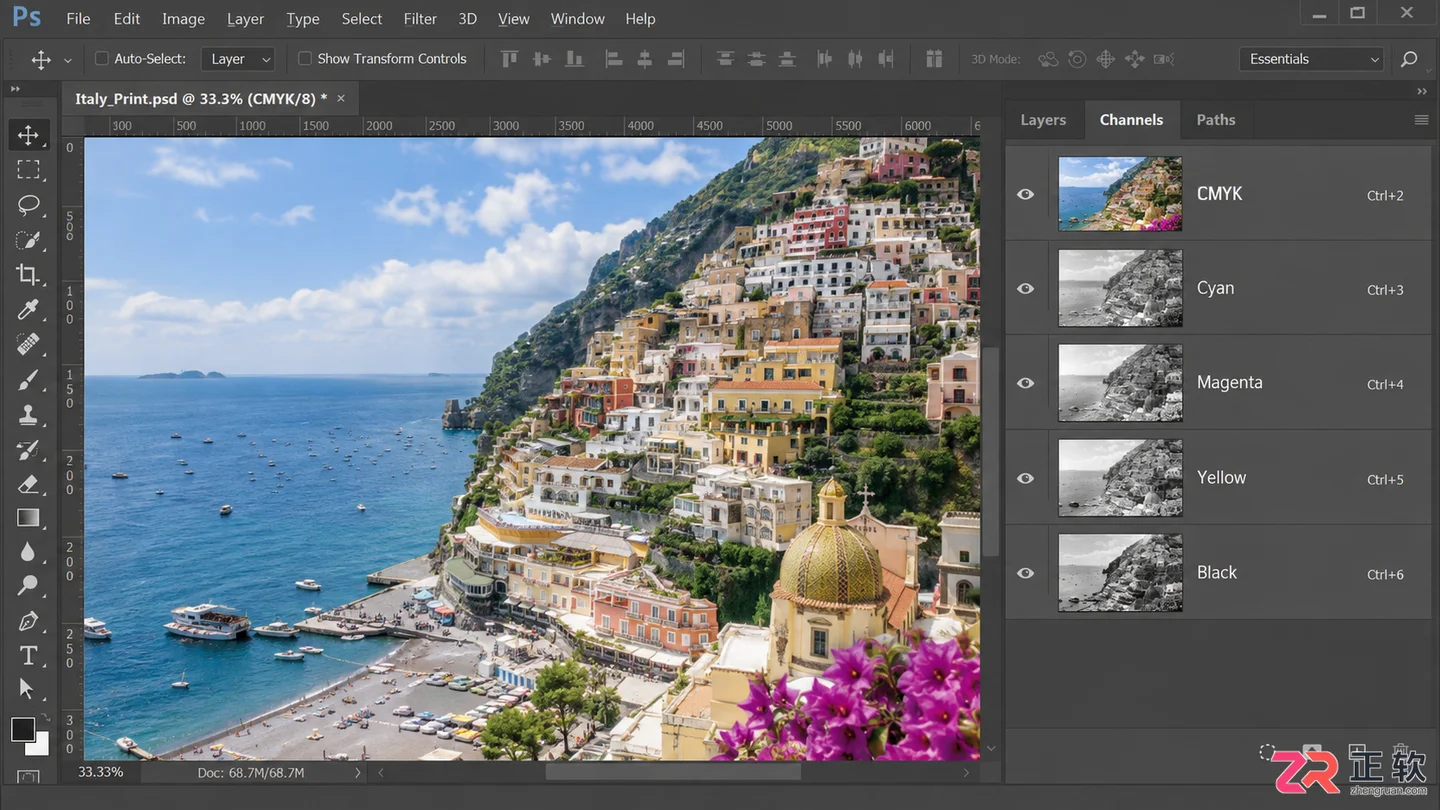Close the Italy_Print.psd document tab
This screenshot has width=1440, height=810.
(341, 98)
